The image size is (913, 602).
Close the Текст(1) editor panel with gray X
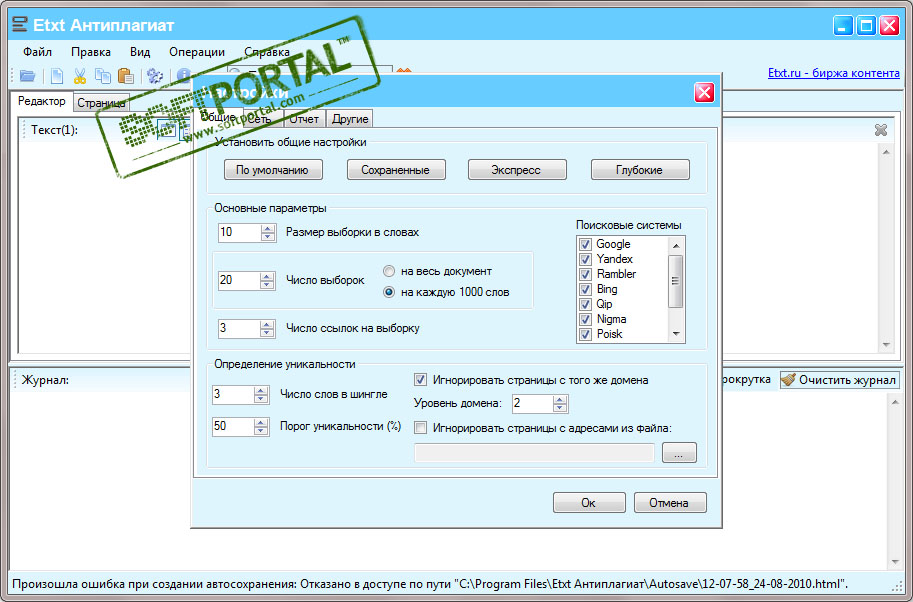coord(881,130)
